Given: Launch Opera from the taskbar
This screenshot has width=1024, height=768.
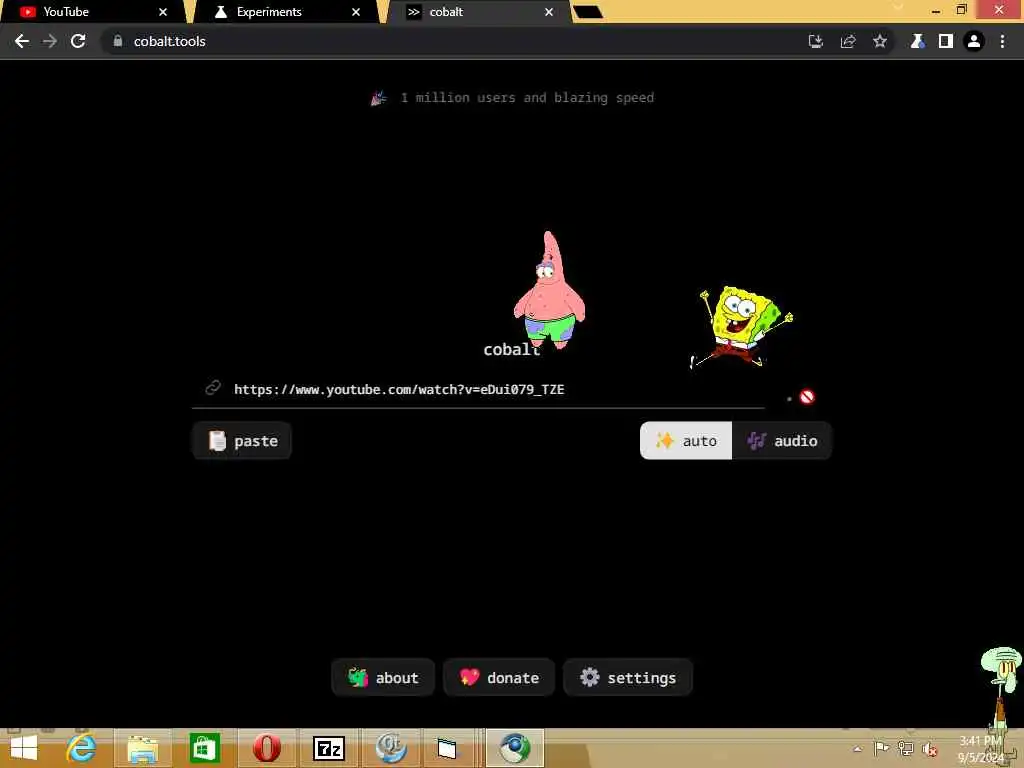Looking at the screenshot, I should point(266,748).
